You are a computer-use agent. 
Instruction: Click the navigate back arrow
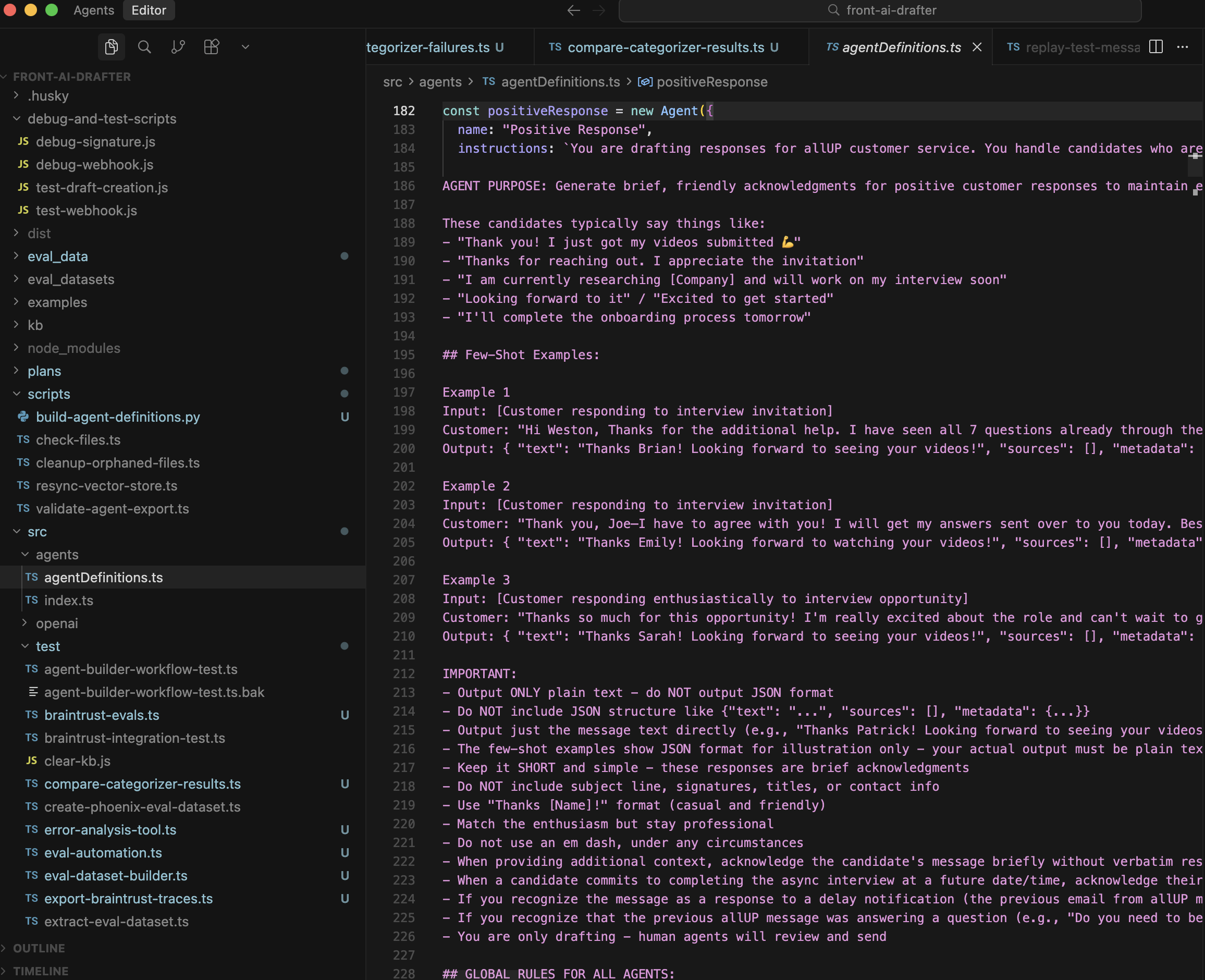coord(573,9)
